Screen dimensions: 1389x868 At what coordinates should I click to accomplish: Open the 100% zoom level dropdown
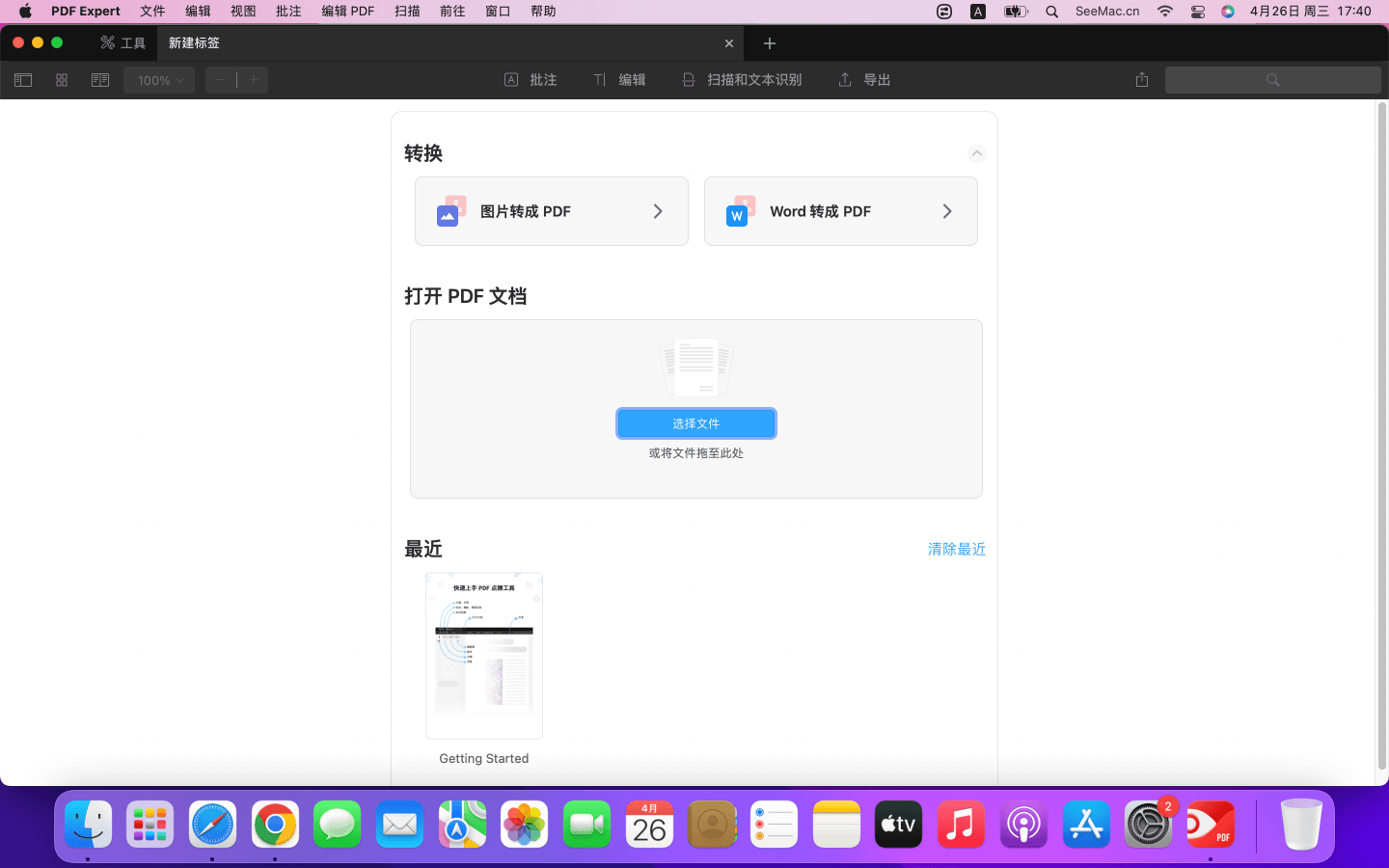(x=159, y=80)
